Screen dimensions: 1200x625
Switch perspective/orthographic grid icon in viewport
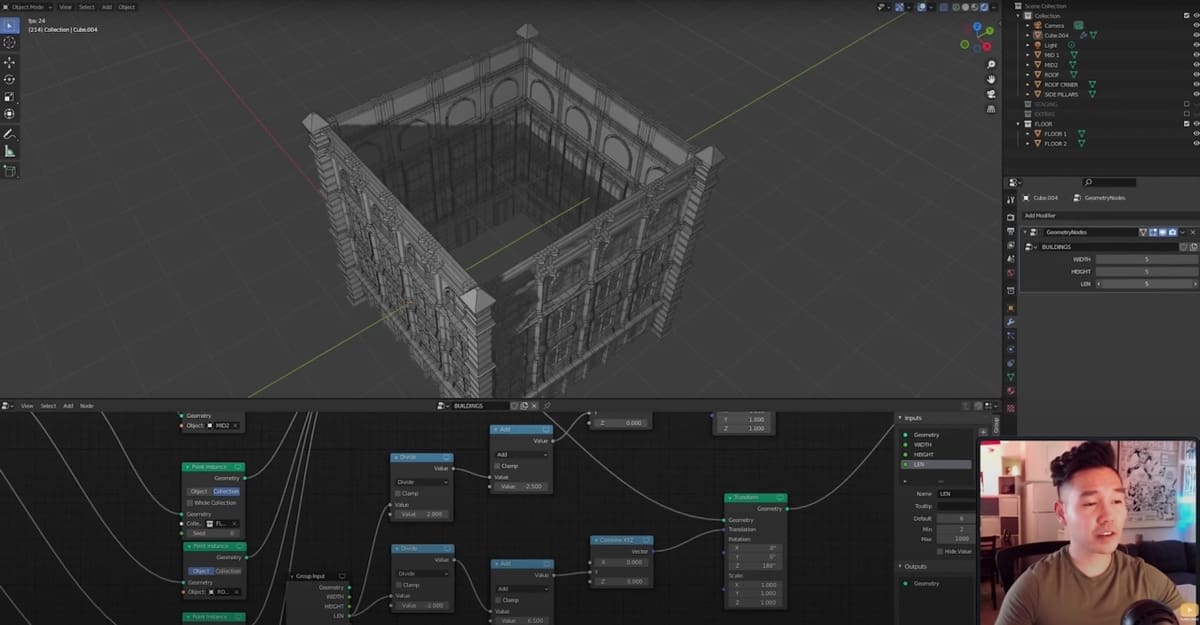[x=991, y=108]
